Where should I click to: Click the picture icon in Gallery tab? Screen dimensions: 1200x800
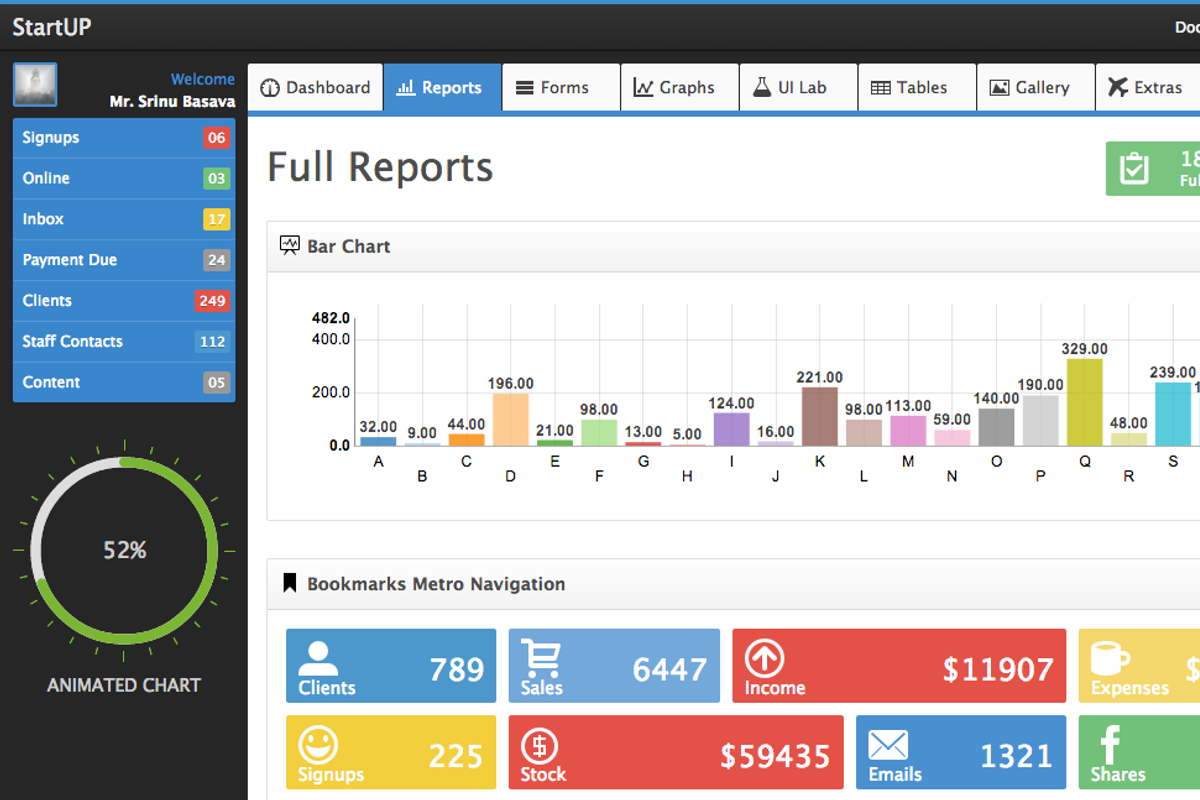pos(999,88)
